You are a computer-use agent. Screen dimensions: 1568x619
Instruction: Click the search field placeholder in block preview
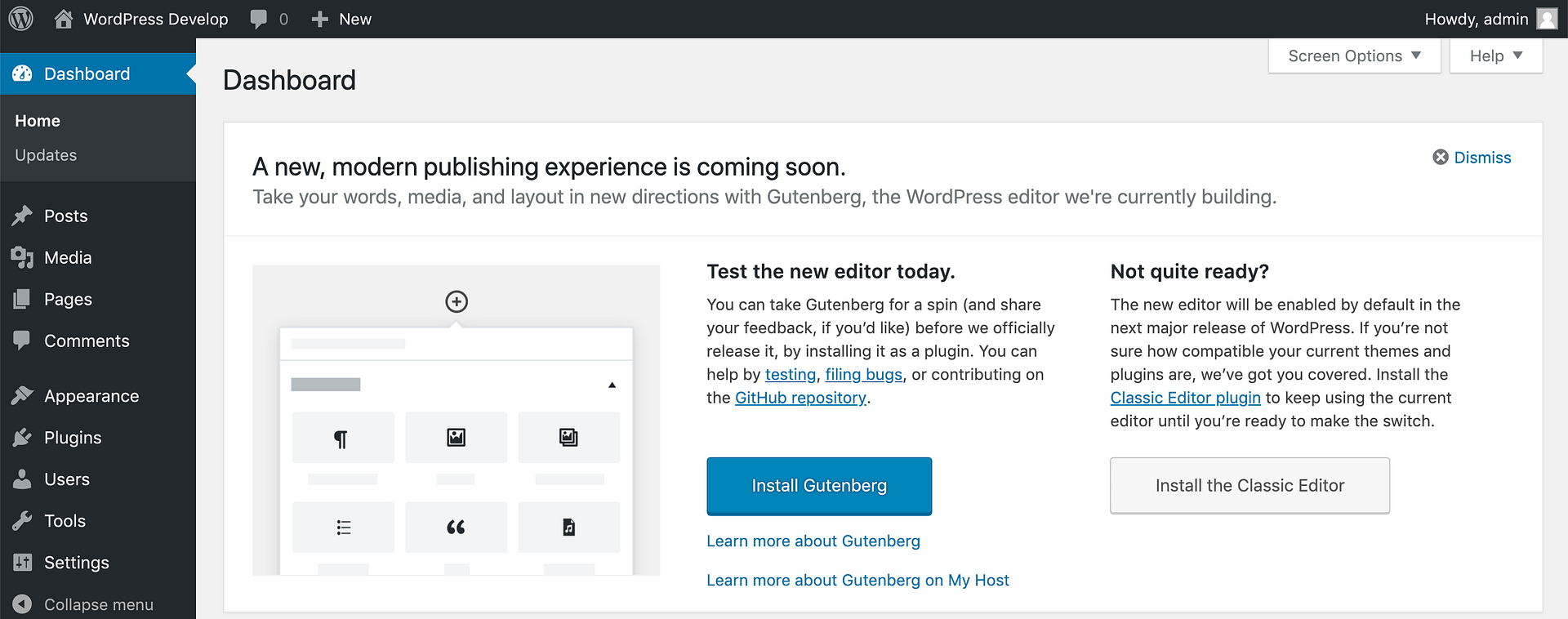pos(348,344)
